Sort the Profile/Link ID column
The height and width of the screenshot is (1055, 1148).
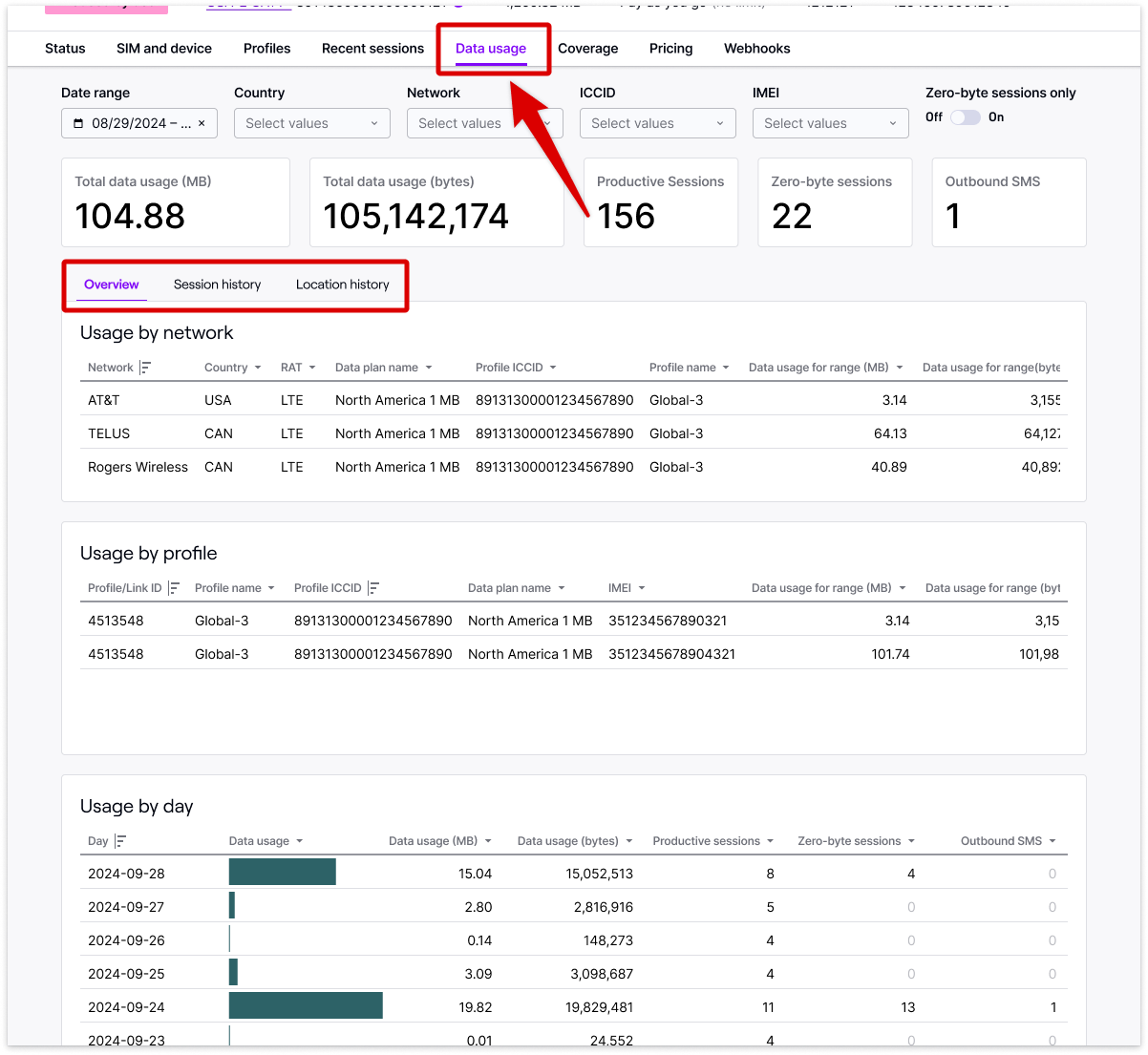[174, 588]
